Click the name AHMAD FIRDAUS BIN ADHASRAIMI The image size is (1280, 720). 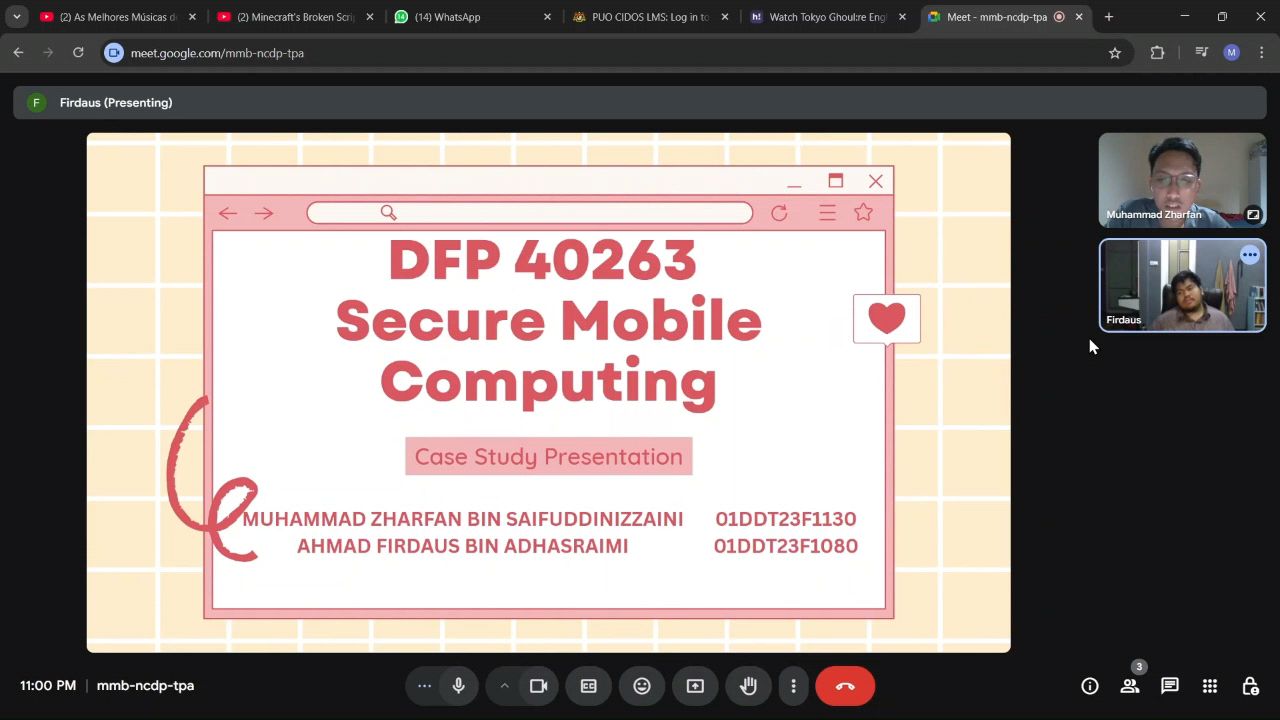pos(462,546)
